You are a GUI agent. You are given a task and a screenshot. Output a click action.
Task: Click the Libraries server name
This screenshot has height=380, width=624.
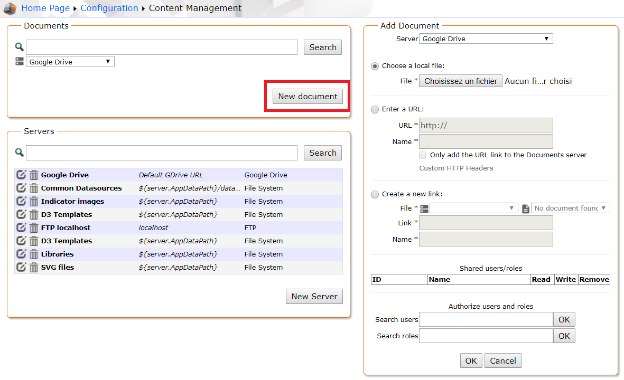coord(57,254)
